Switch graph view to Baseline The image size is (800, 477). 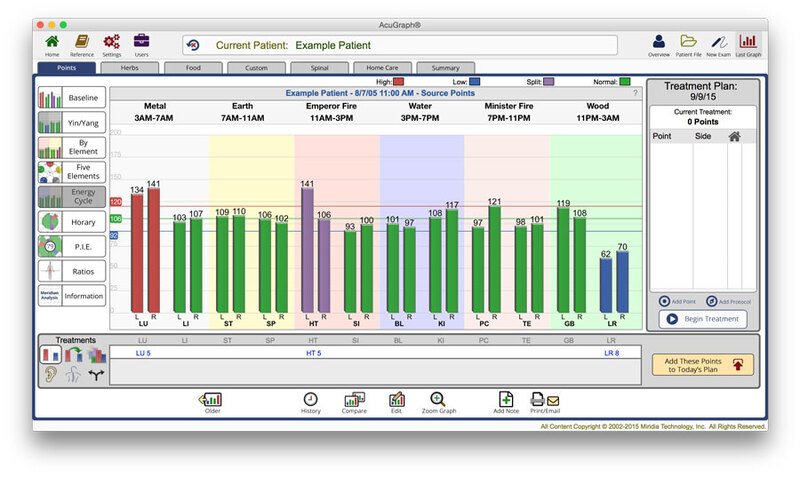(x=71, y=98)
